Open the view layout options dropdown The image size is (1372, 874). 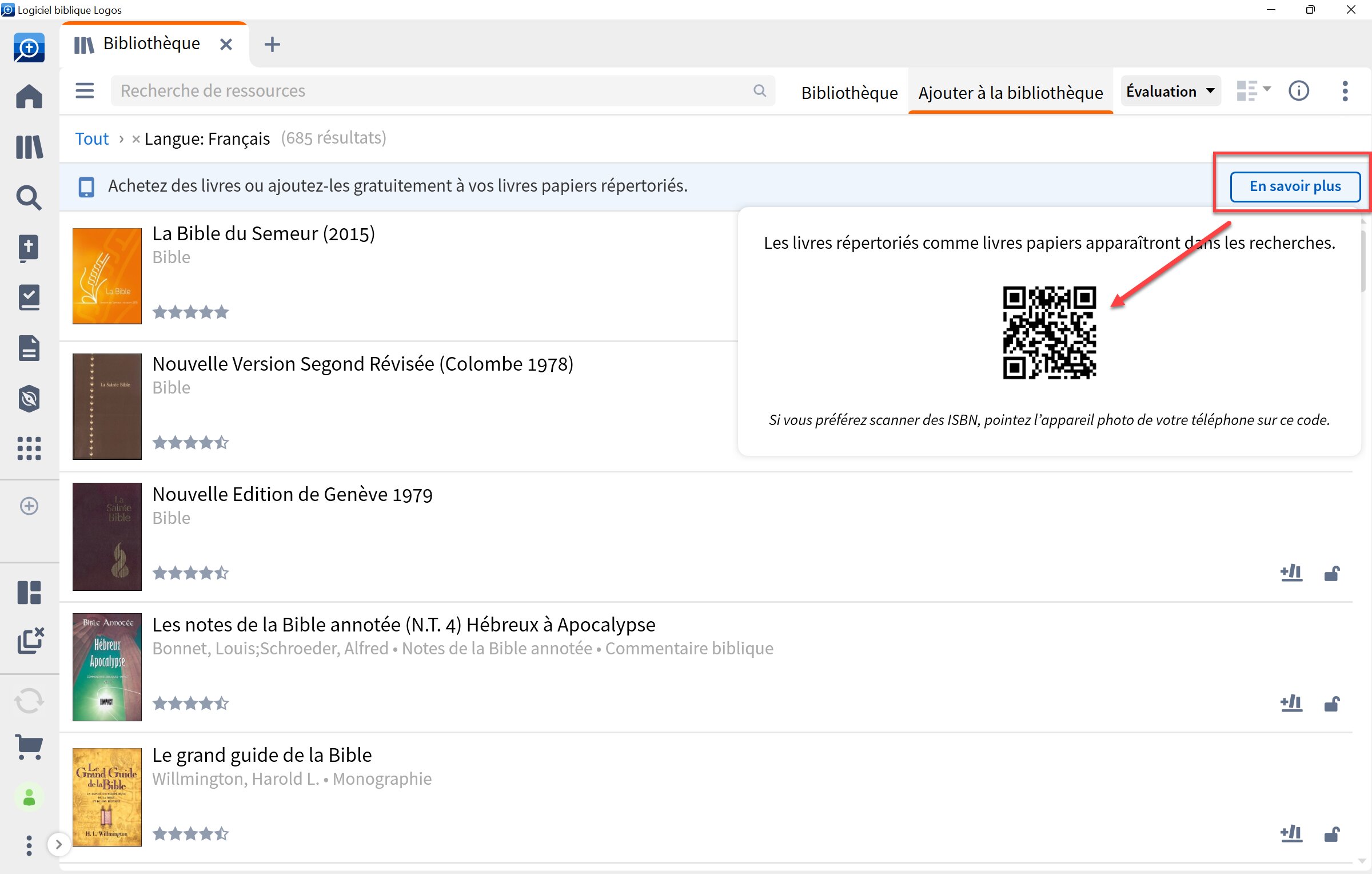click(x=1253, y=90)
